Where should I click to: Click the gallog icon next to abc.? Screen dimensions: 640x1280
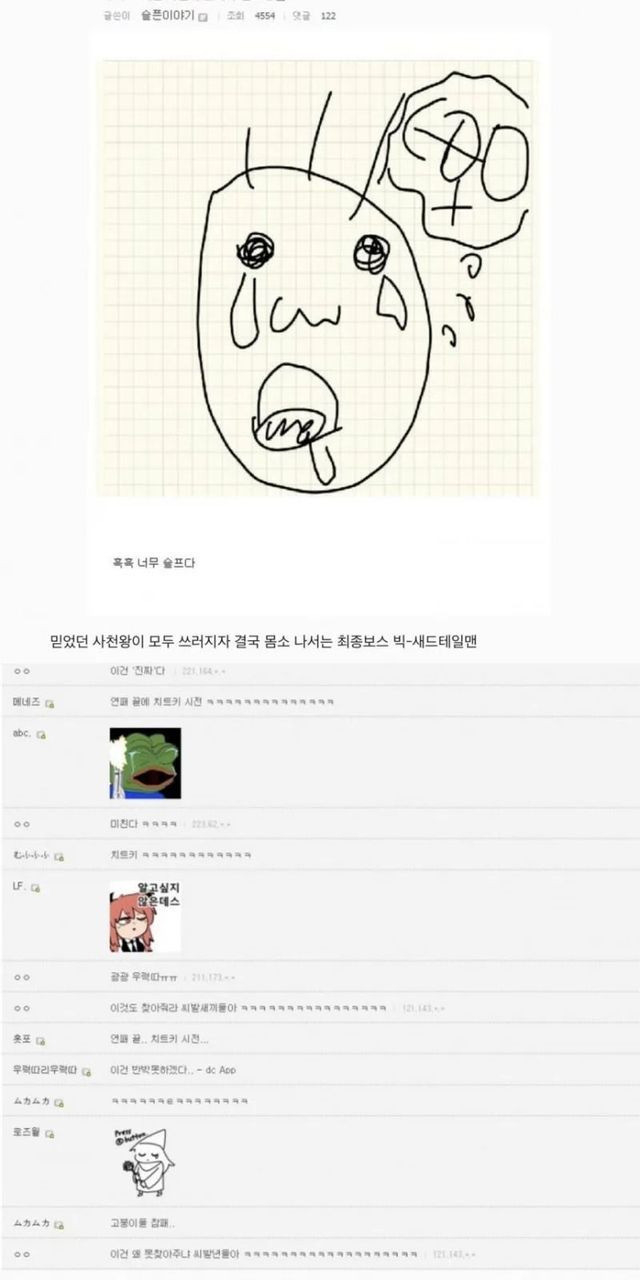pos(41,735)
